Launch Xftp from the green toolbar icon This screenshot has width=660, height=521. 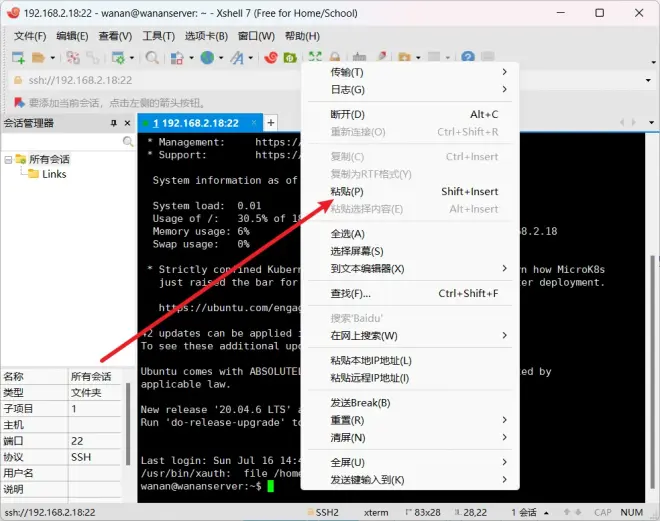coord(290,57)
